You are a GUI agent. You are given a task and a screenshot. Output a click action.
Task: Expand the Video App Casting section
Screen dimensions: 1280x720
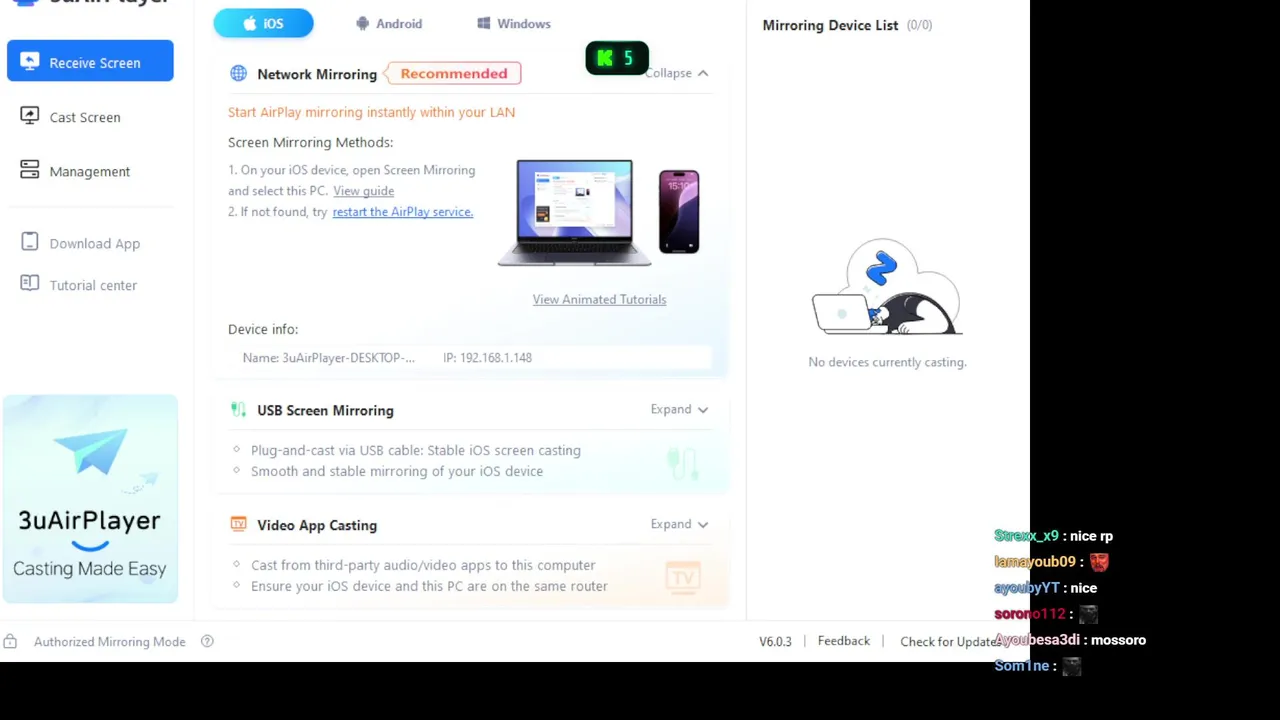[x=679, y=524]
